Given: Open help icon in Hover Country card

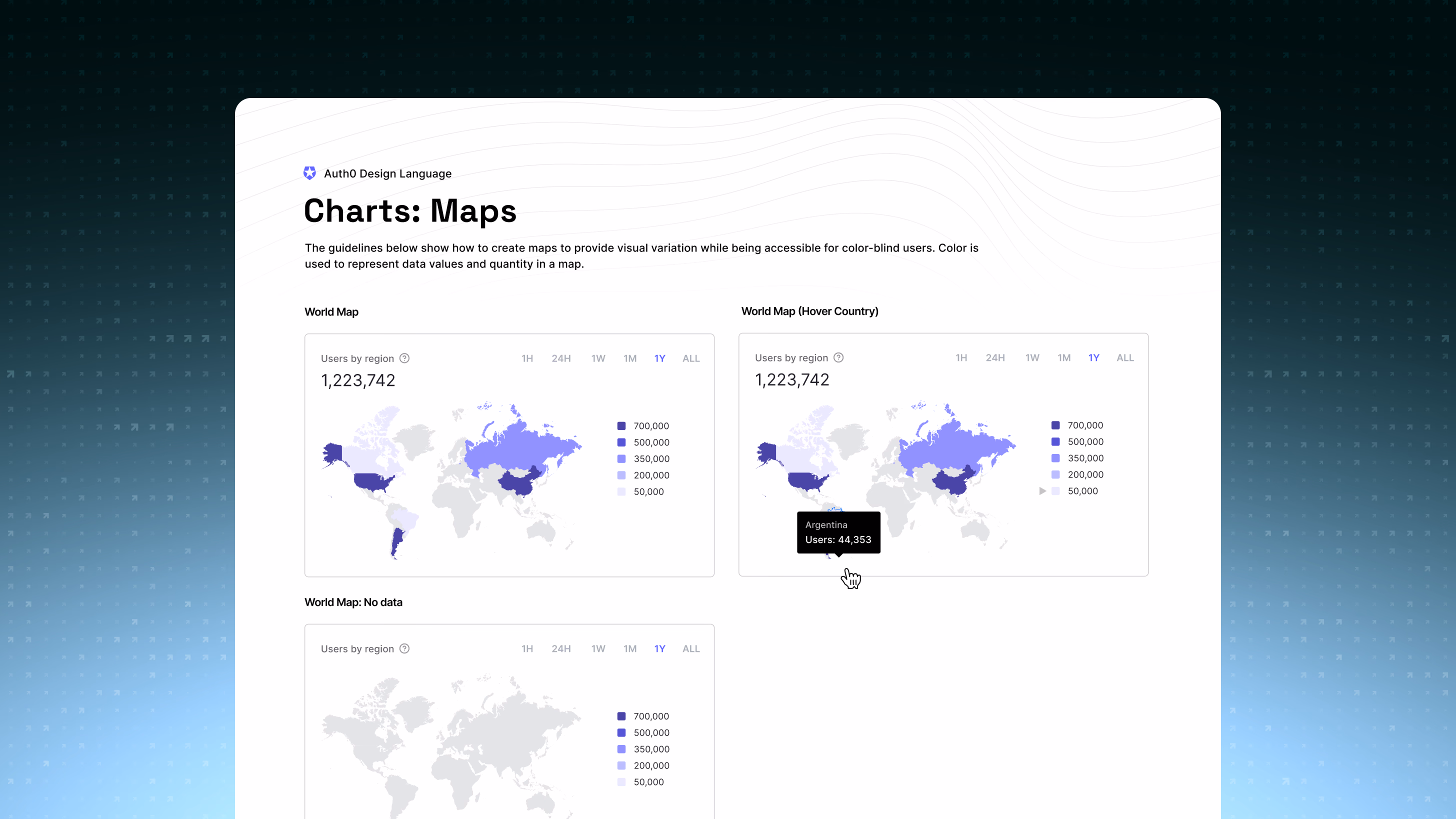Looking at the screenshot, I should tap(838, 357).
